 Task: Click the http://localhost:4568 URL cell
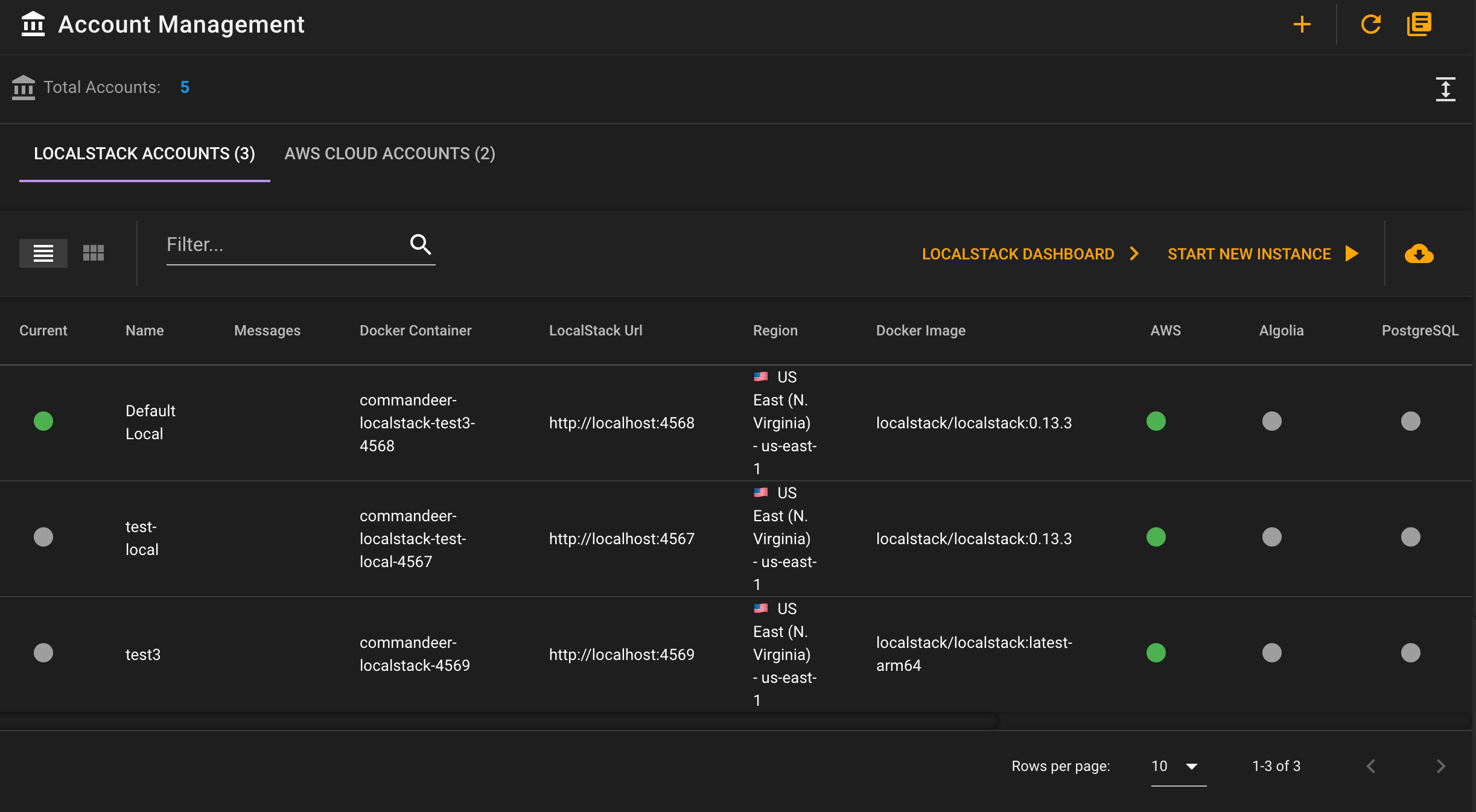coord(622,423)
